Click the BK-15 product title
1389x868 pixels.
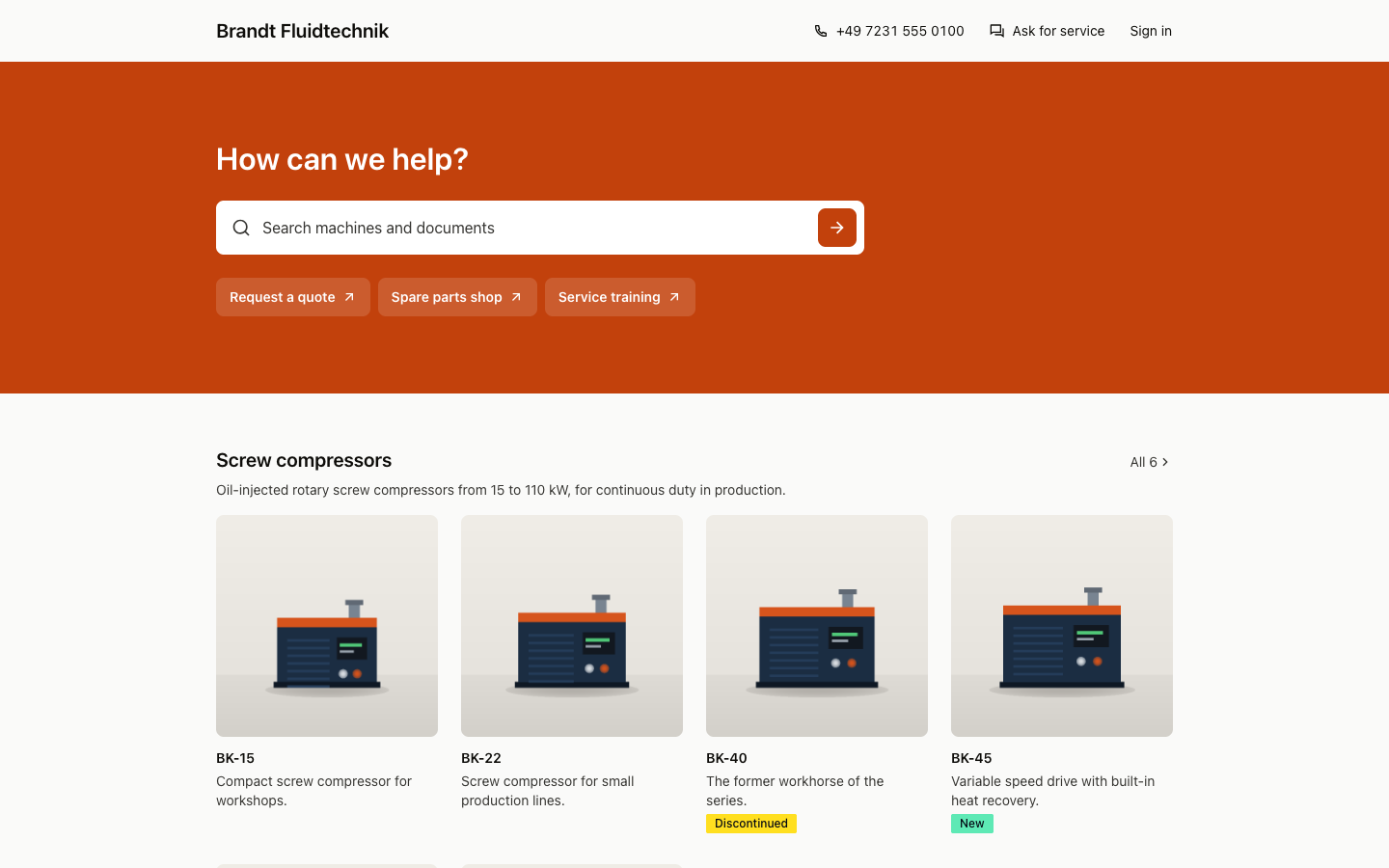pos(235,758)
